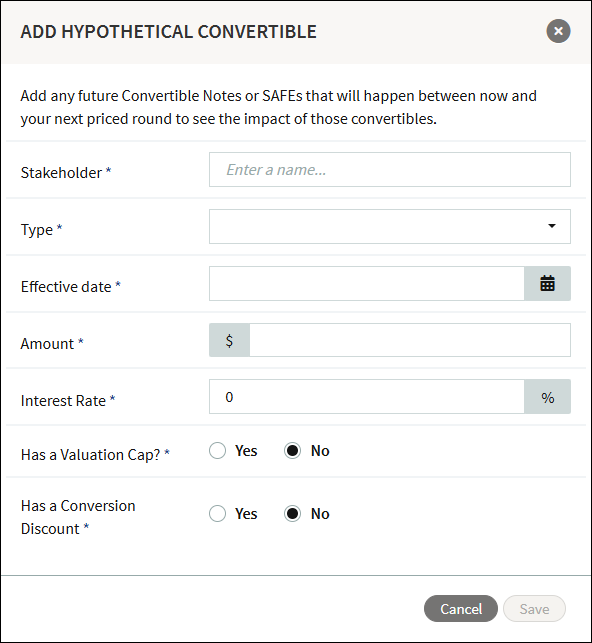Select No for Has a Valuation Cap

[x=292, y=451]
